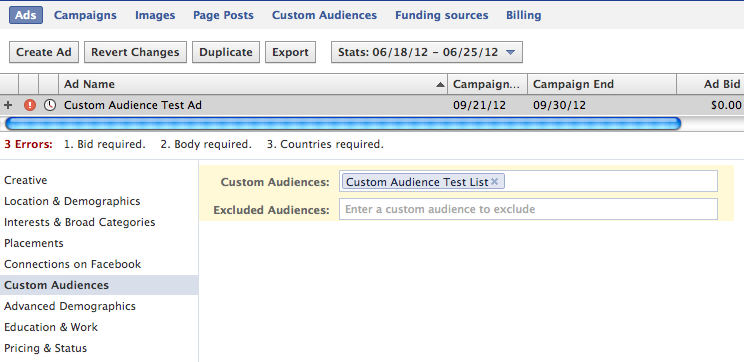The width and height of the screenshot is (744, 362).
Task: Select Placements in the sidebar
Action: tap(34, 243)
